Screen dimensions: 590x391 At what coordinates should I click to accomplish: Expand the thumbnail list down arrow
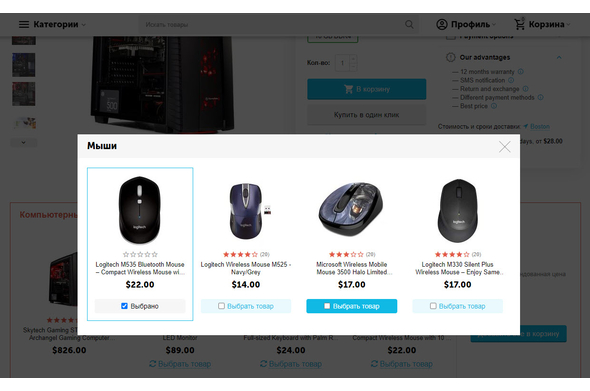[x=24, y=143]
